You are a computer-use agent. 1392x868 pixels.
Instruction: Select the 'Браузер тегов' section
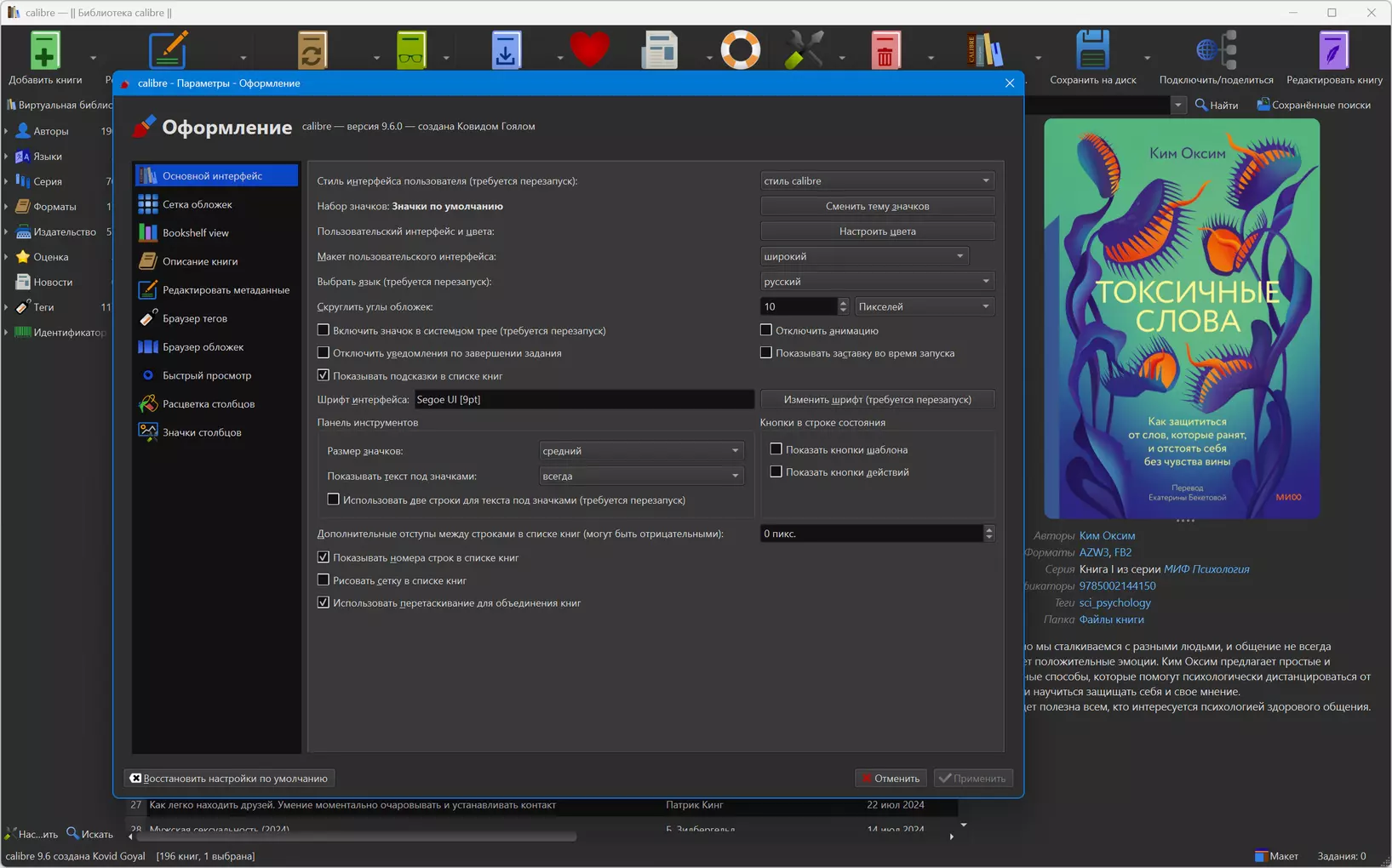[195, 318]
